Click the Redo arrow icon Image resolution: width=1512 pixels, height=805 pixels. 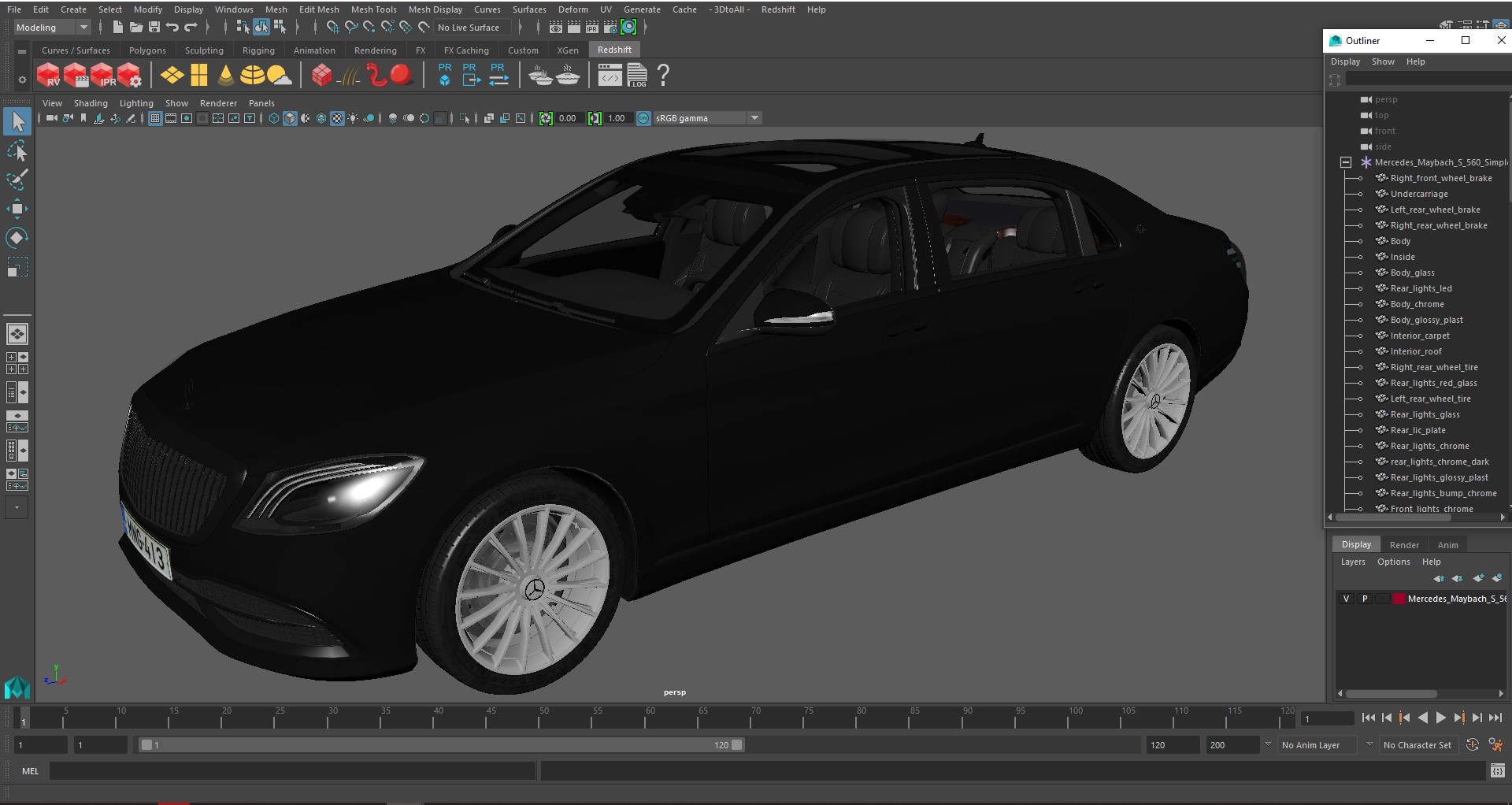click(x=191, y=28)
